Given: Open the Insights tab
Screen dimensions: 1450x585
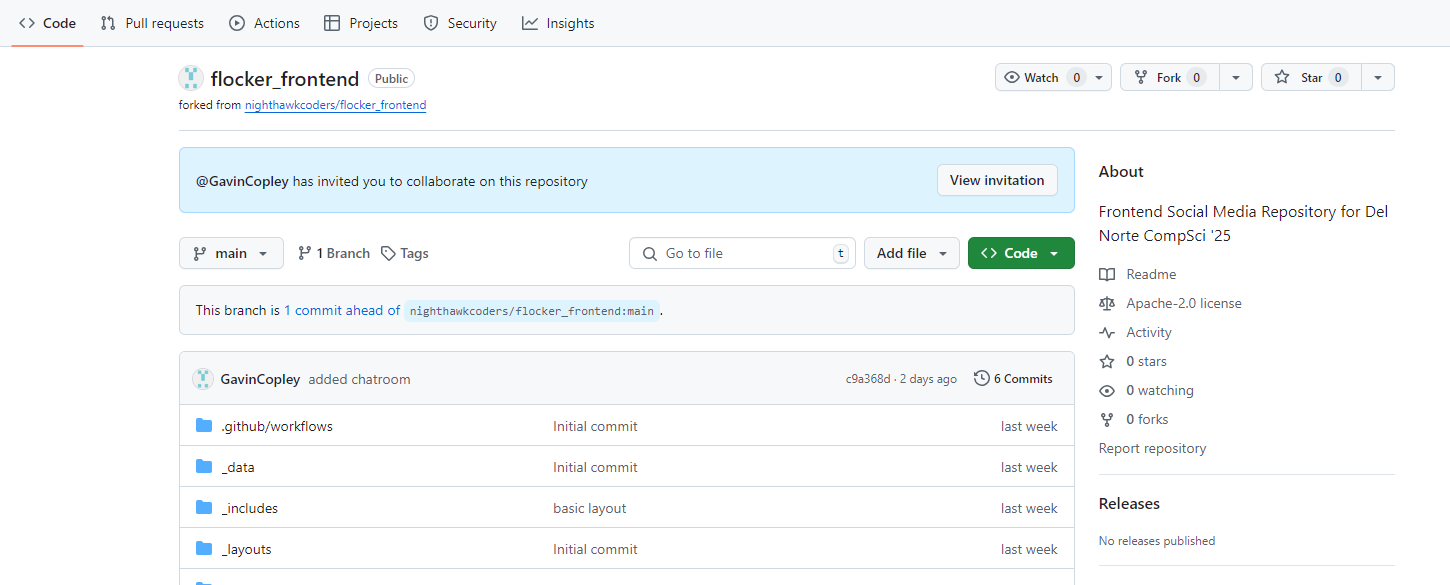Looking at the screenshot, I should point(558,23).
